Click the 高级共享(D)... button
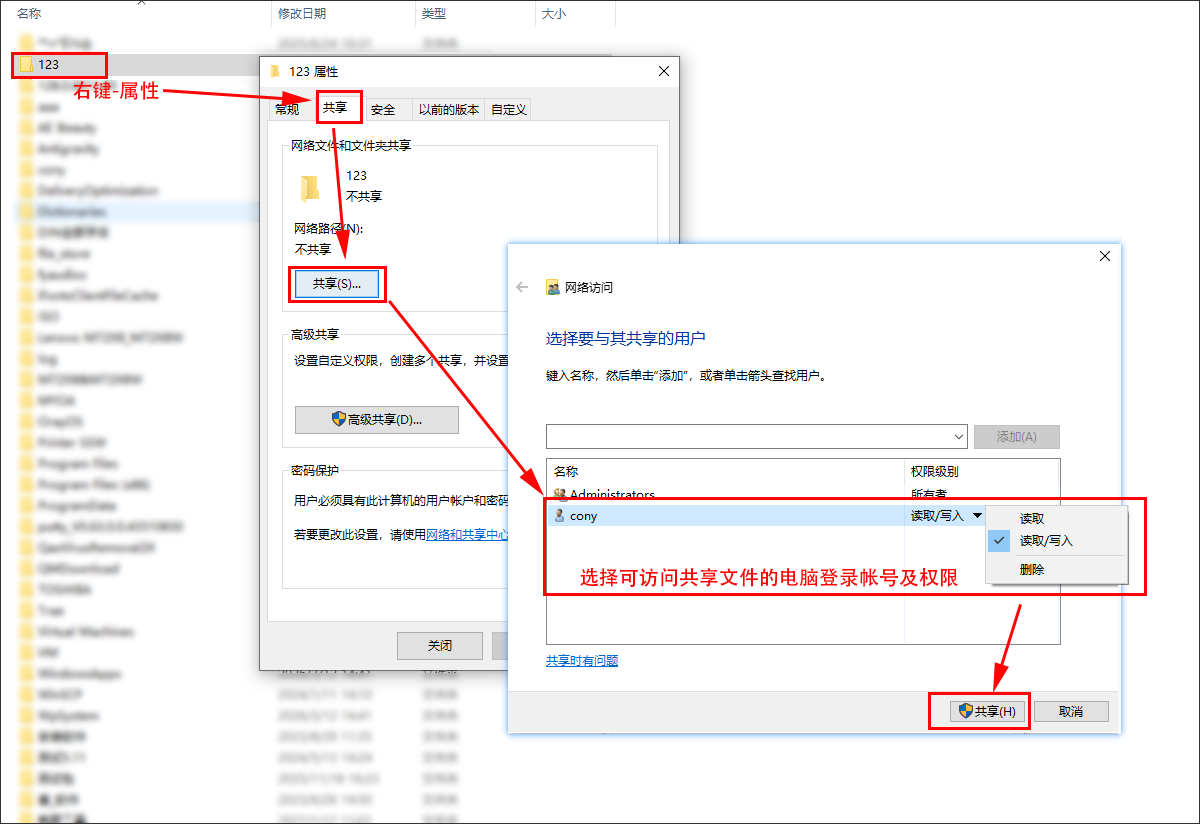The width and height of the screenshot is (1200, 824). tap(377, 420)
